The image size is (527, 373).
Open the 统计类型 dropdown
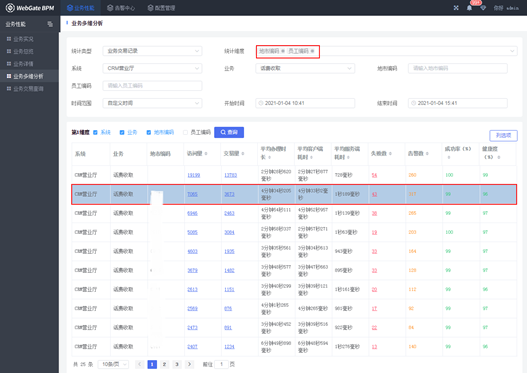point(152,51)
